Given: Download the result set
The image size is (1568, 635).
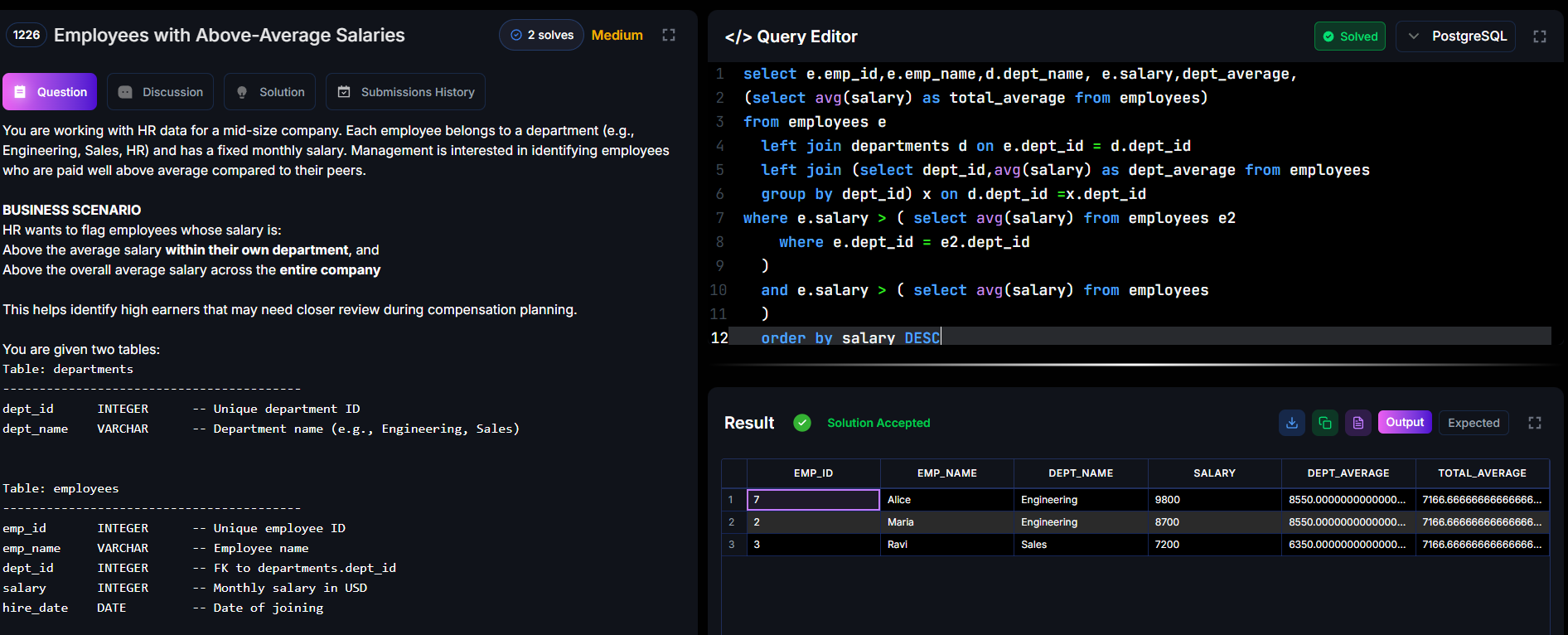Looking at the screenshot, I should [x=1292, y=423].
